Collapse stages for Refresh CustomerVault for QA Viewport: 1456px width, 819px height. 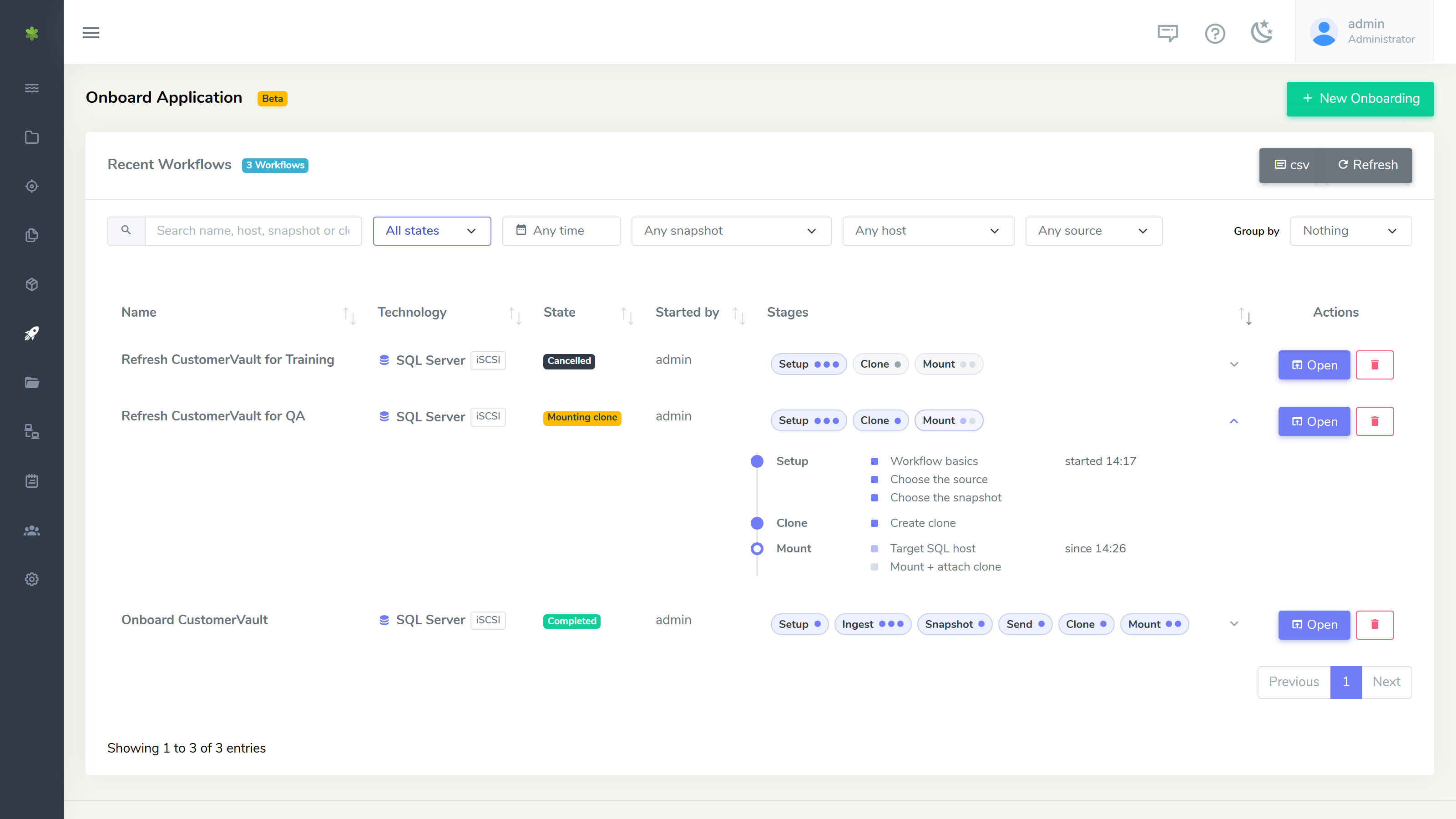[x=1234, y=421]
